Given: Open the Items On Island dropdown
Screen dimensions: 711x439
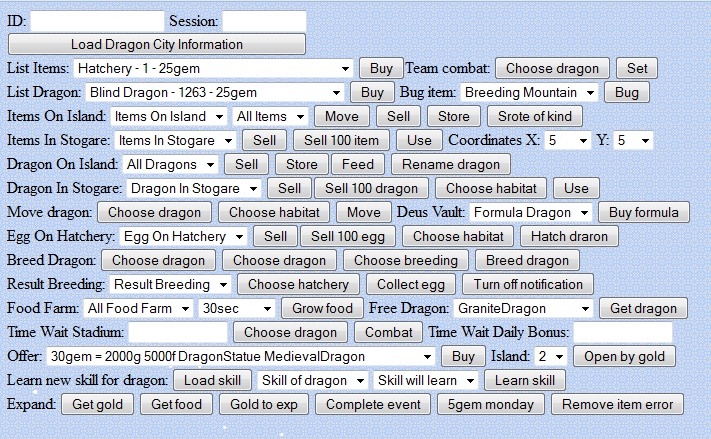Looking at the screenshot, I should [169, 117].
